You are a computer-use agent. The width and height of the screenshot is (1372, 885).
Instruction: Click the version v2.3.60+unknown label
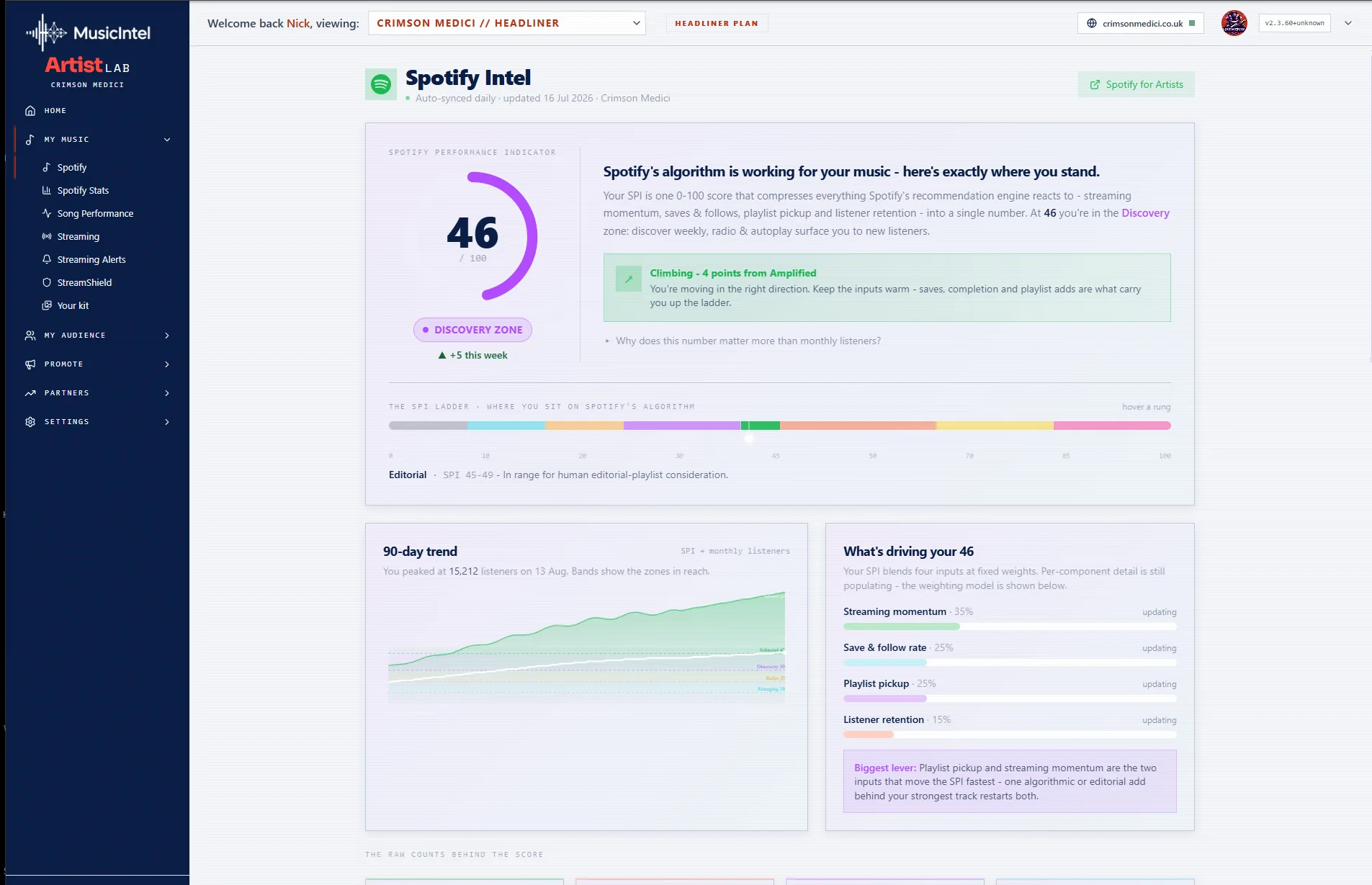[x=1294, y=23]
